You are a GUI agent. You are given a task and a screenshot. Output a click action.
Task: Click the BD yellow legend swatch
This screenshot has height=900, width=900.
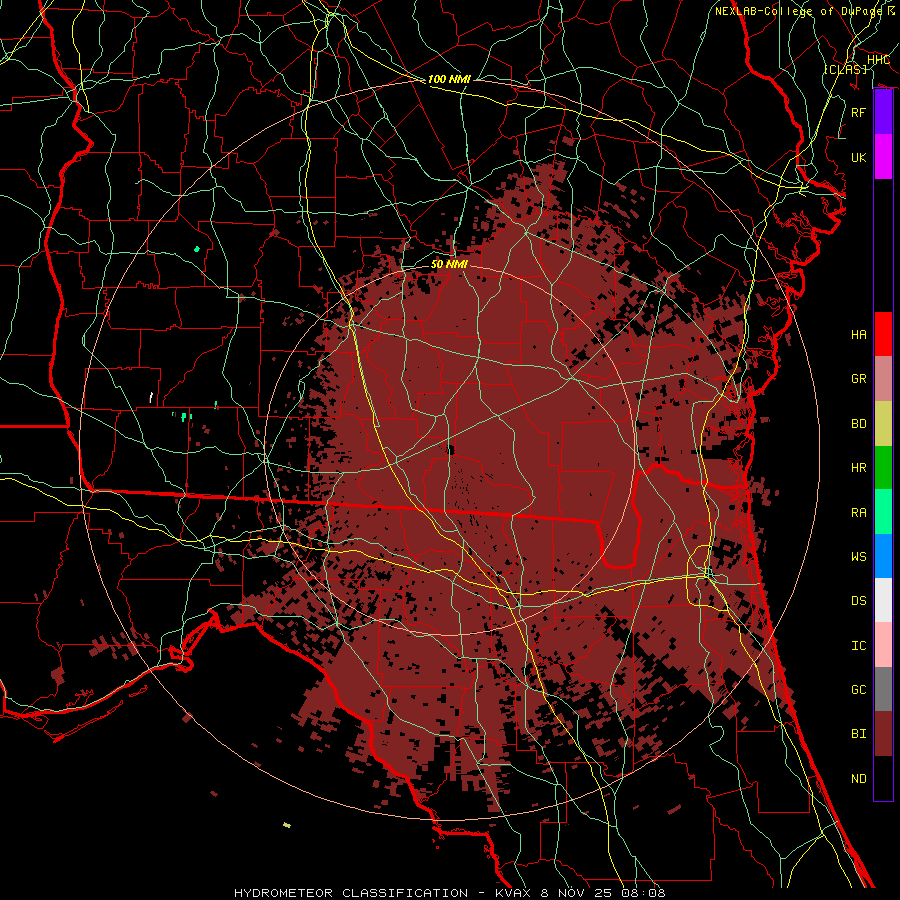pos(883,423)
